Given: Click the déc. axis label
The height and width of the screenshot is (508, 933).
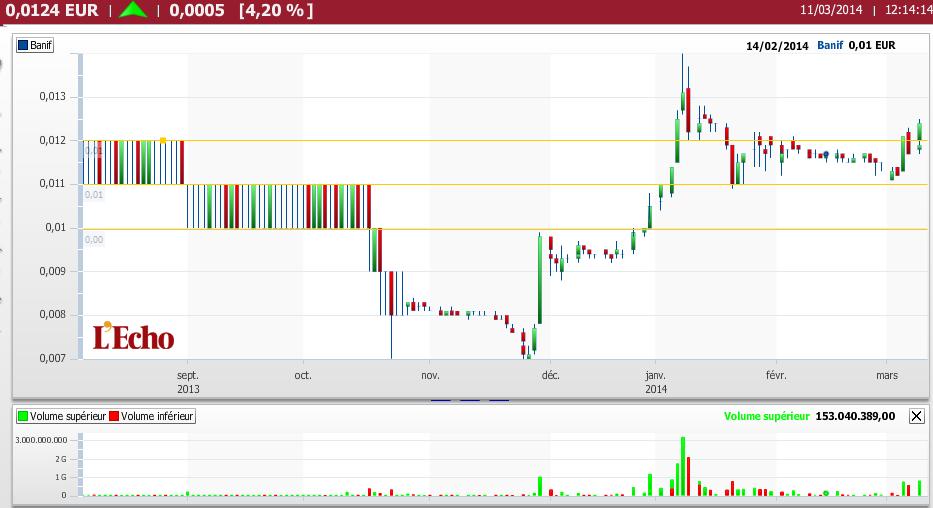Looking at the screenshot, I should [550, 375].
